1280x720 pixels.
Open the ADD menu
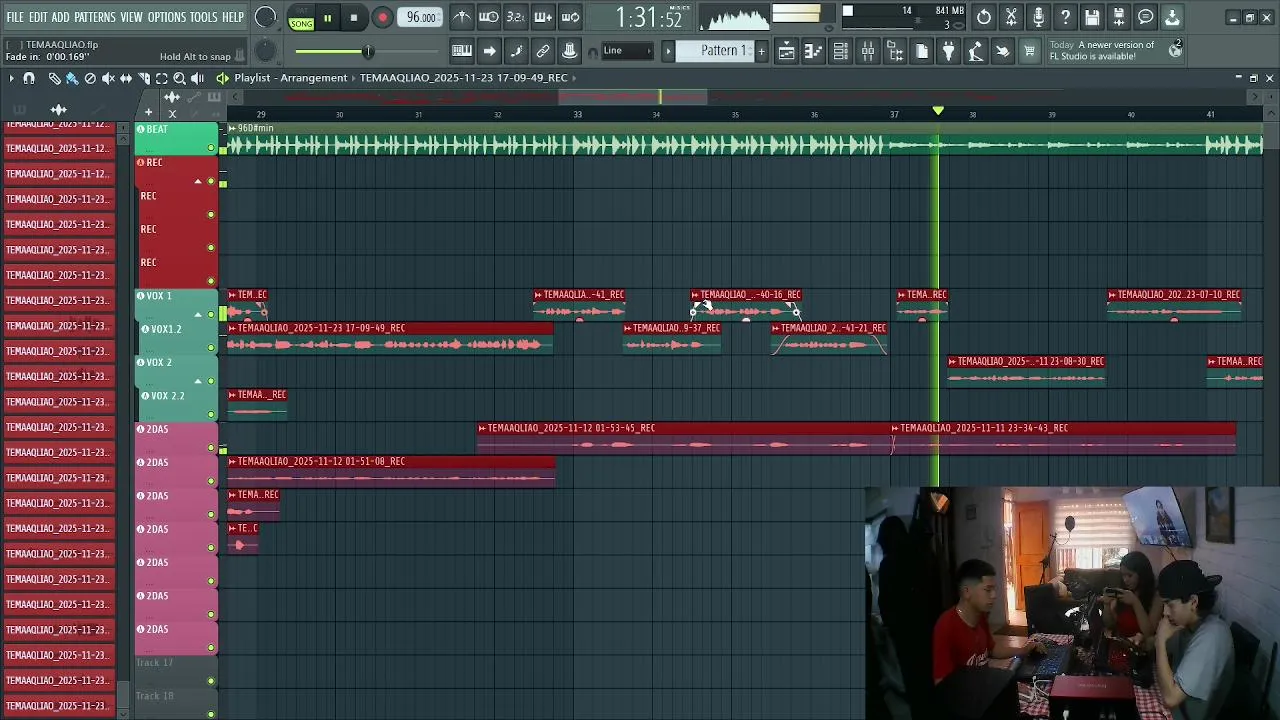coord(61,17)
